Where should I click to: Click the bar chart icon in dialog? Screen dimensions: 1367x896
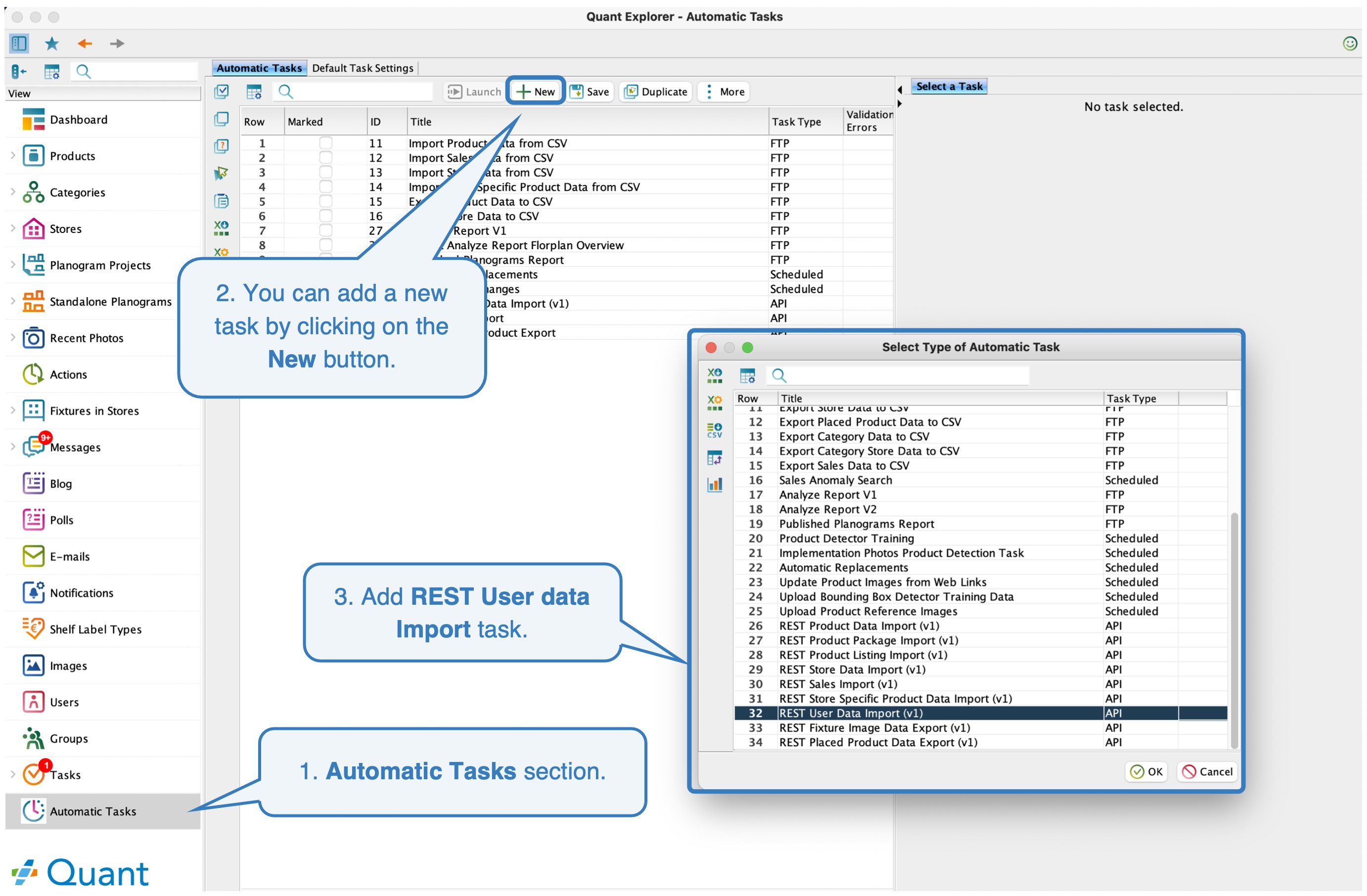click(715, 484)
